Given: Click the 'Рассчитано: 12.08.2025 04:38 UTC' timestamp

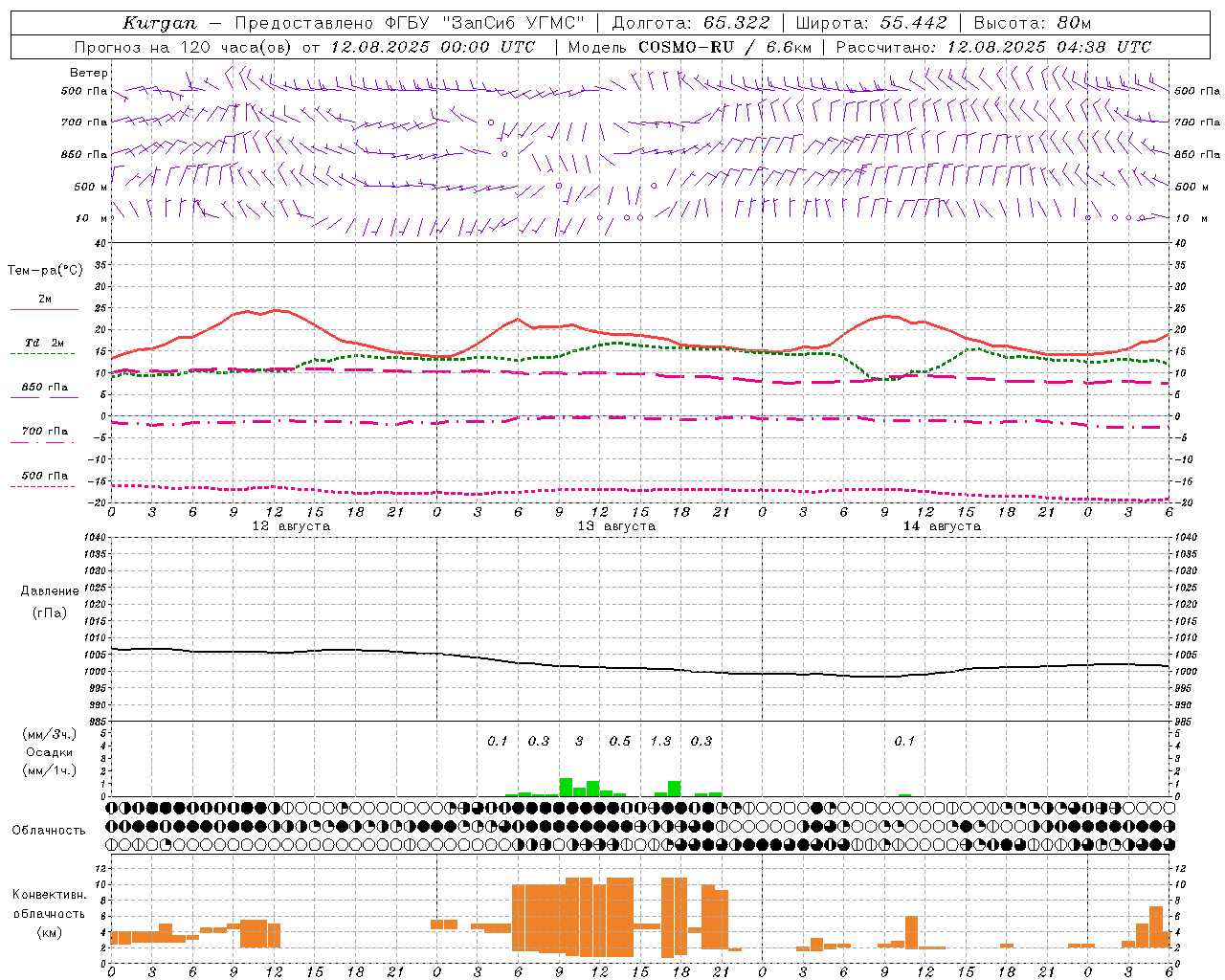Looking at the screenshot, I should [x=993, y=47].
